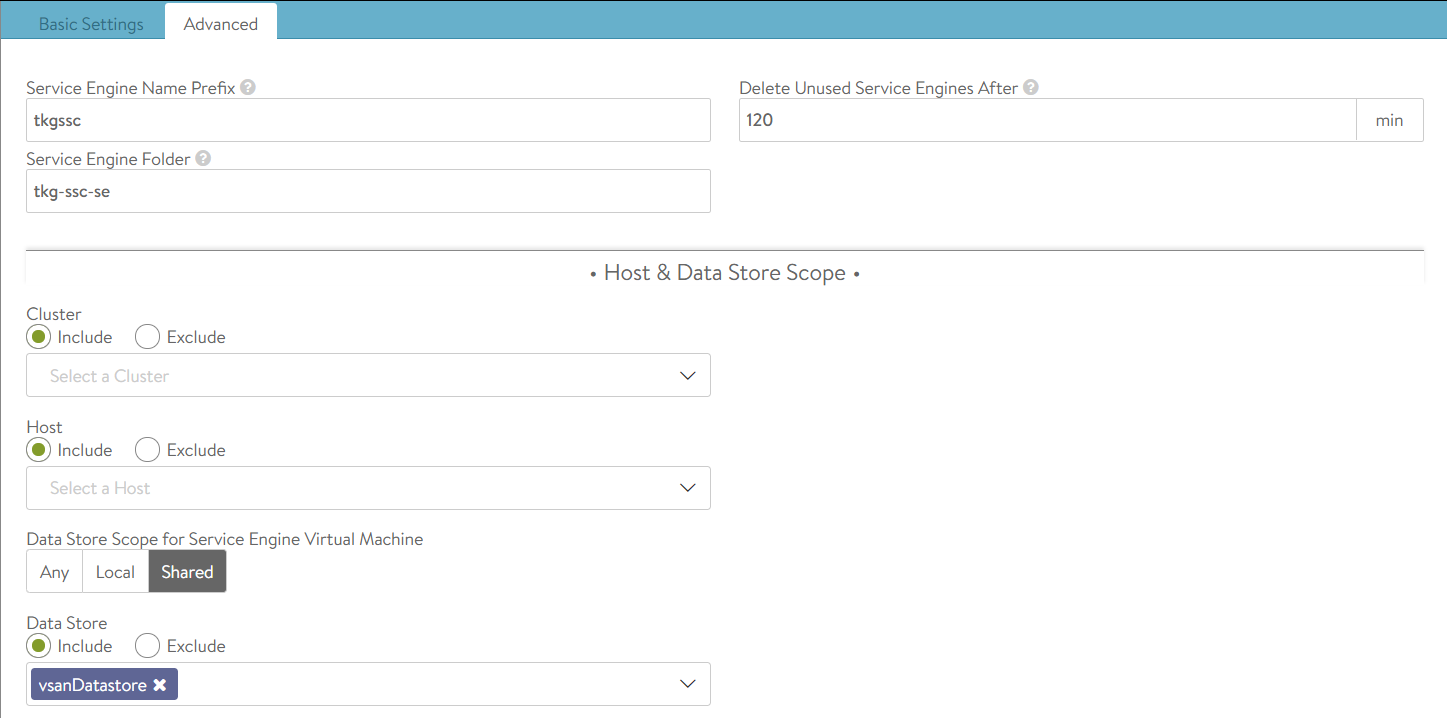
Task: Choose Include option for Data Store
Action: click(40, 646)
